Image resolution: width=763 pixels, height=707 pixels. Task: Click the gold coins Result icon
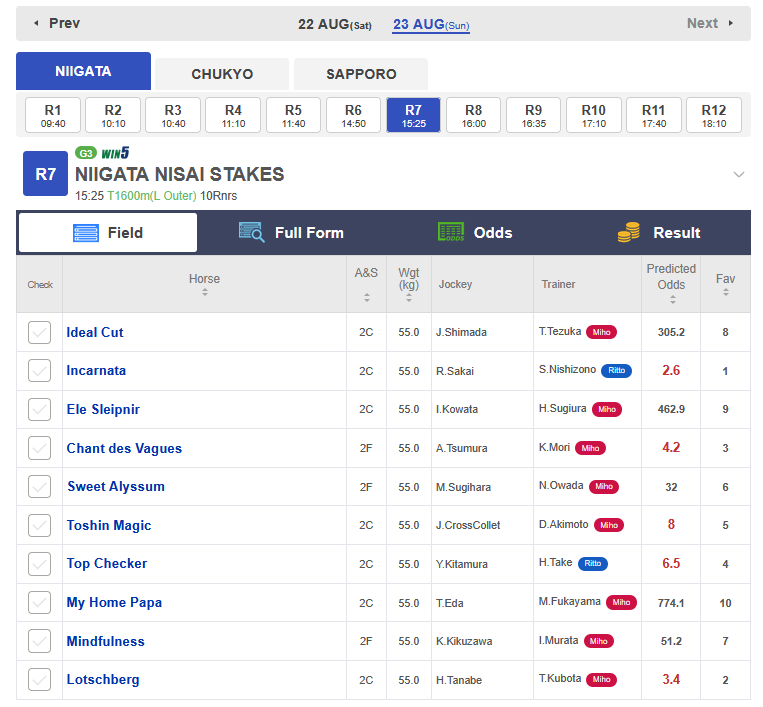point(629,232)
